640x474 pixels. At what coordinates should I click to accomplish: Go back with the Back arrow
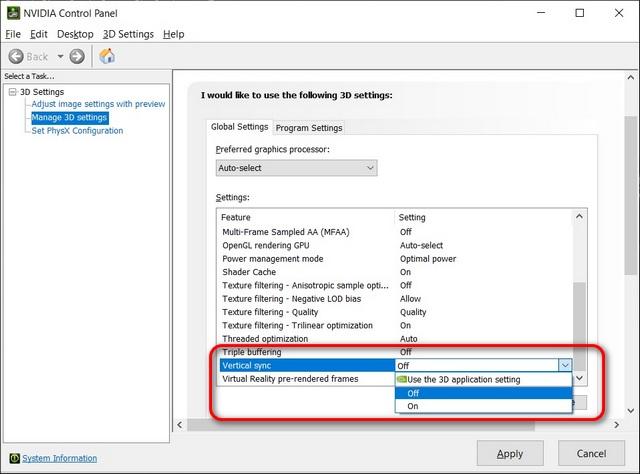click(16, 56)
